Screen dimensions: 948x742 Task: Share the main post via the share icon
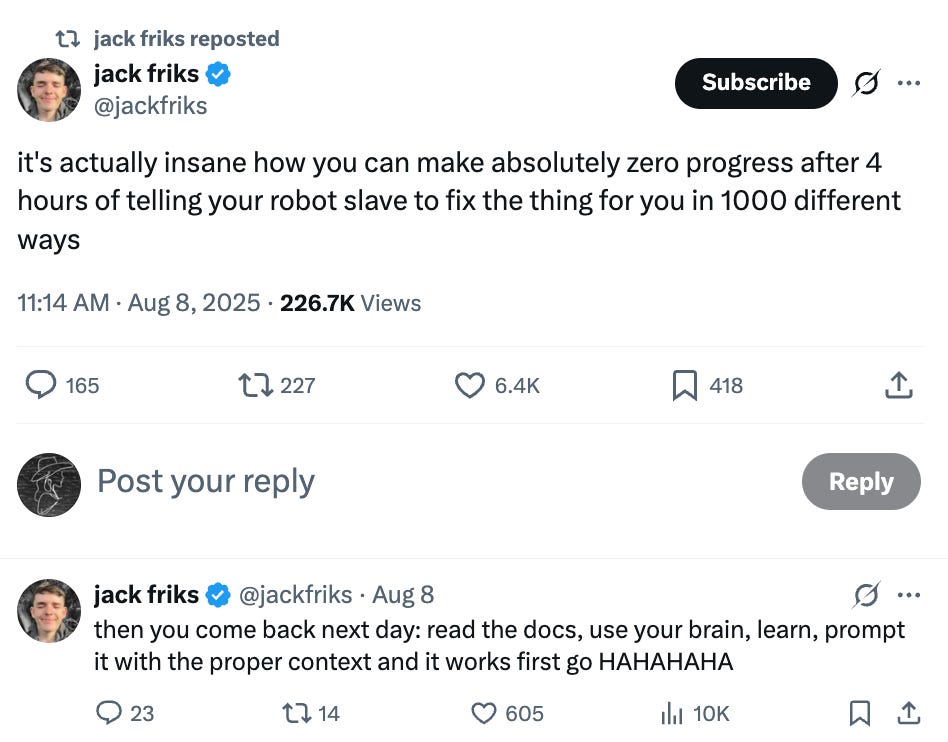pos(899,385)
